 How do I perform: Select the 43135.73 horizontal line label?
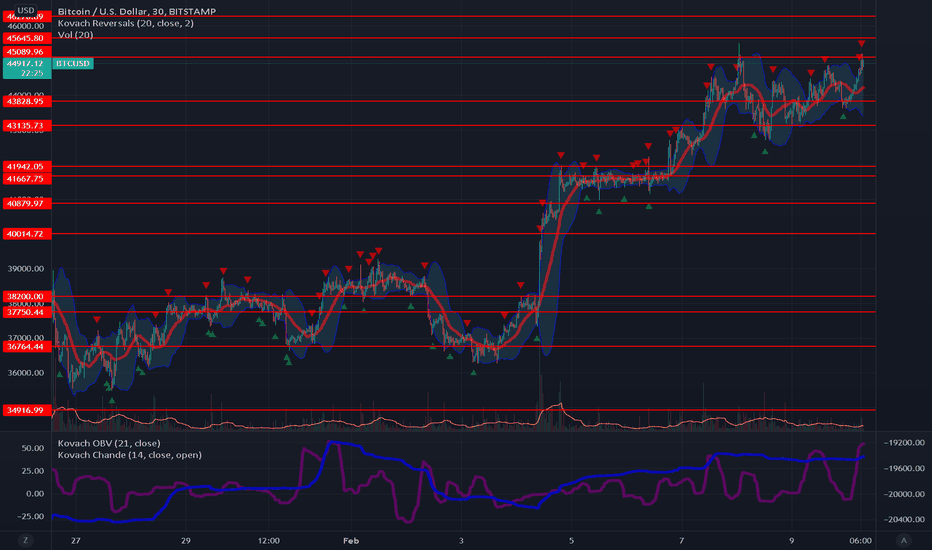(x=27, y=126)
